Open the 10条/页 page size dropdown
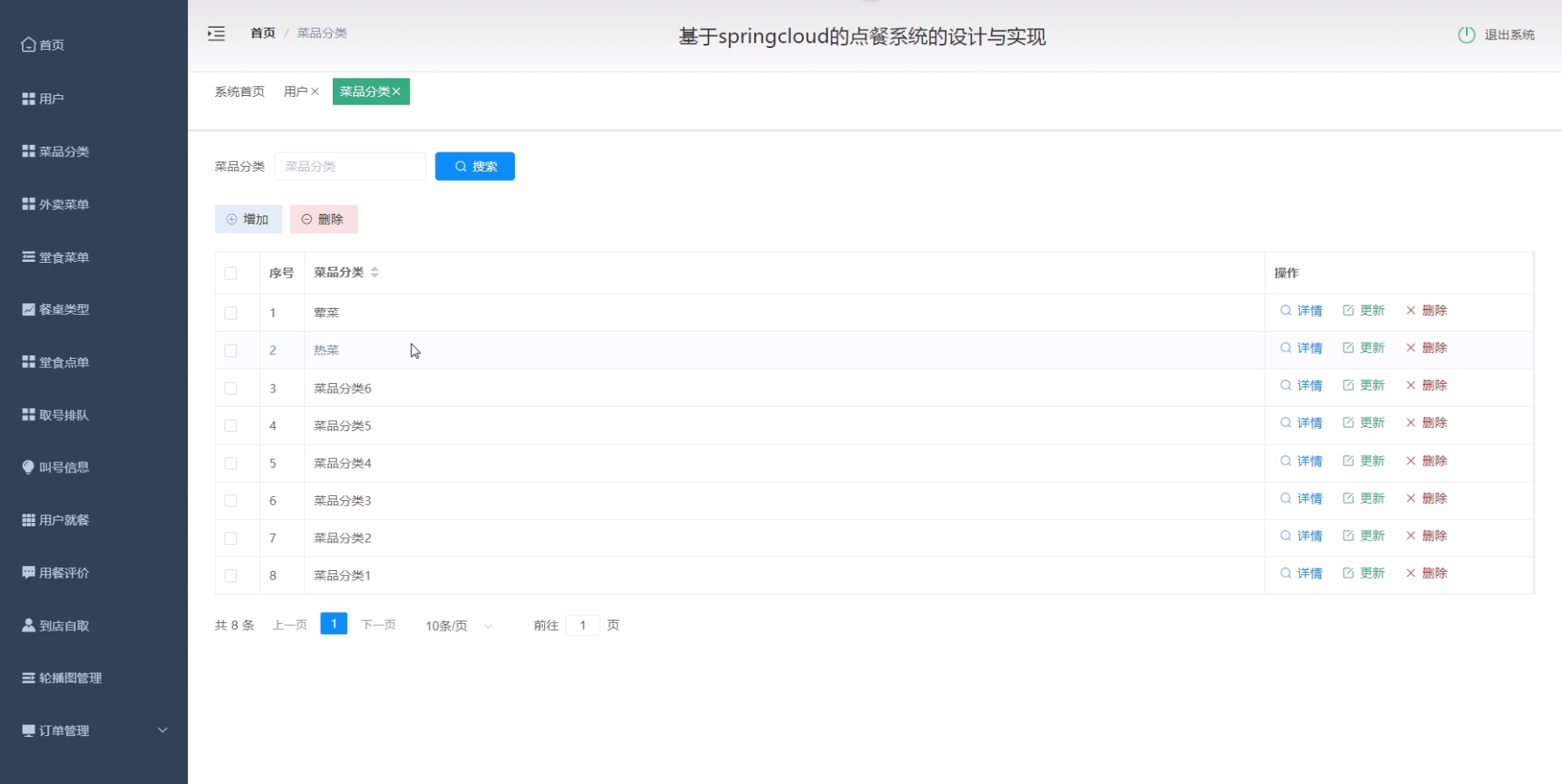 pos(458,626)
